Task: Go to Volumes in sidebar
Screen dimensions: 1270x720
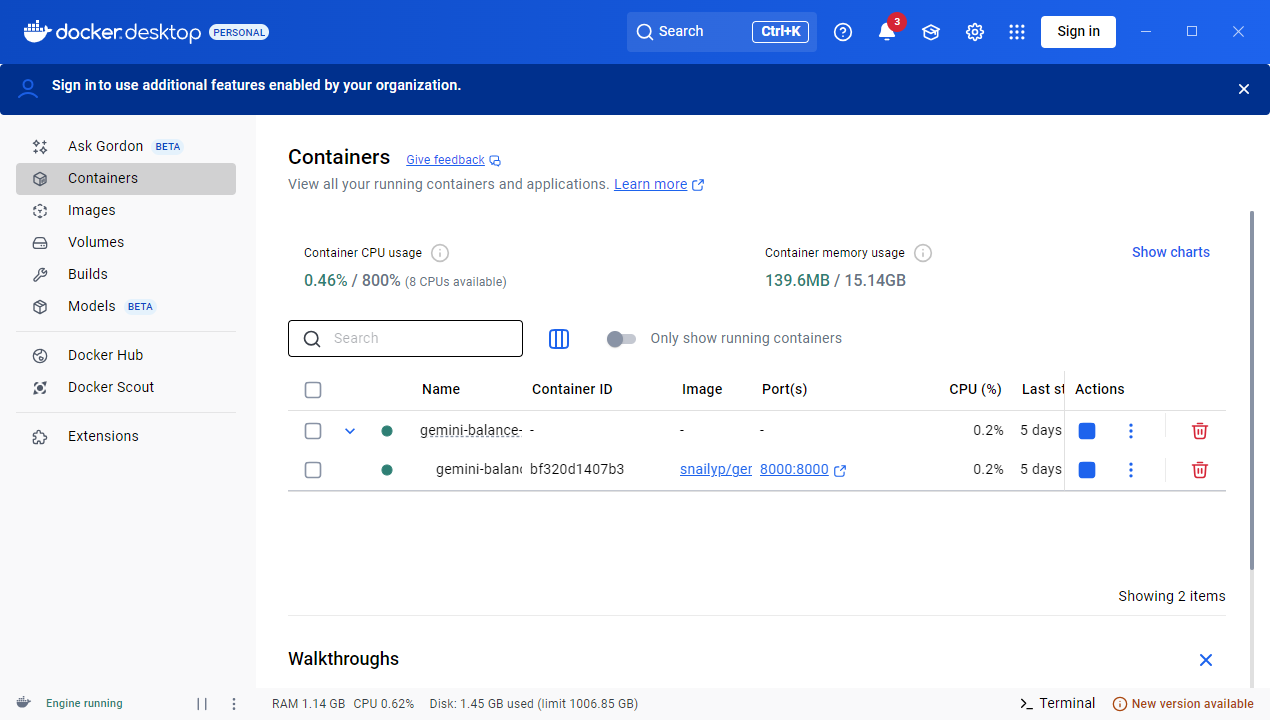Action: [126, 243]
